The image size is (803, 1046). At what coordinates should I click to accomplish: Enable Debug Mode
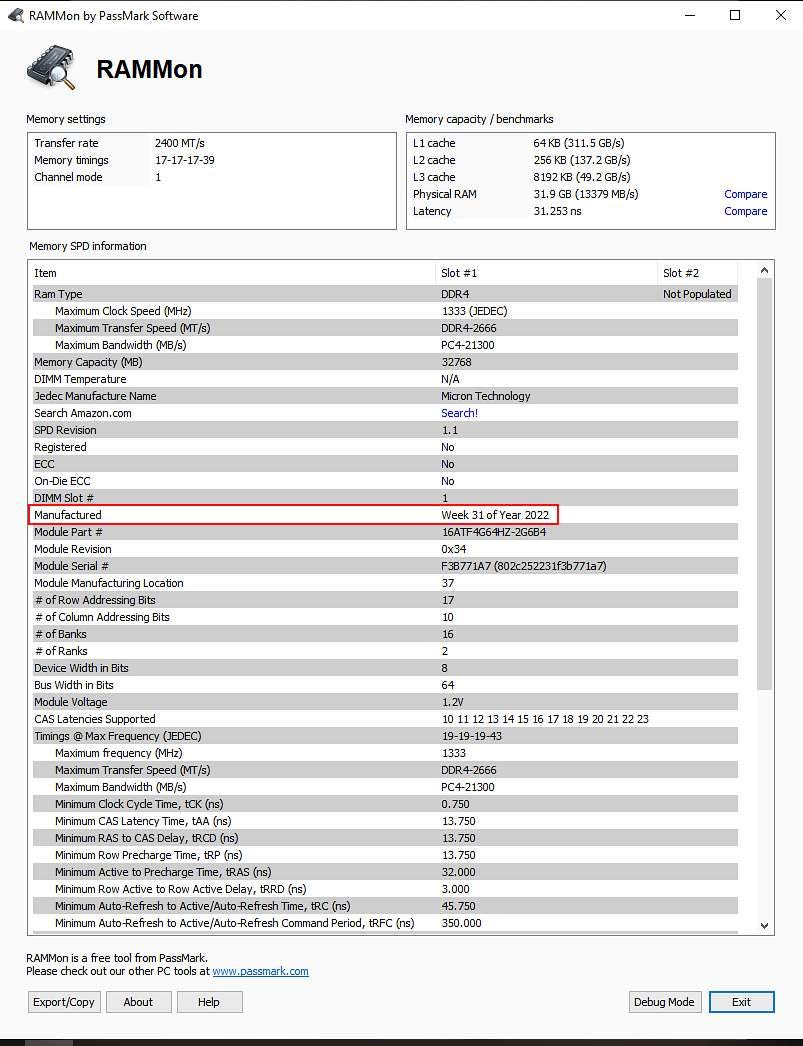[x=664, y=1001]
